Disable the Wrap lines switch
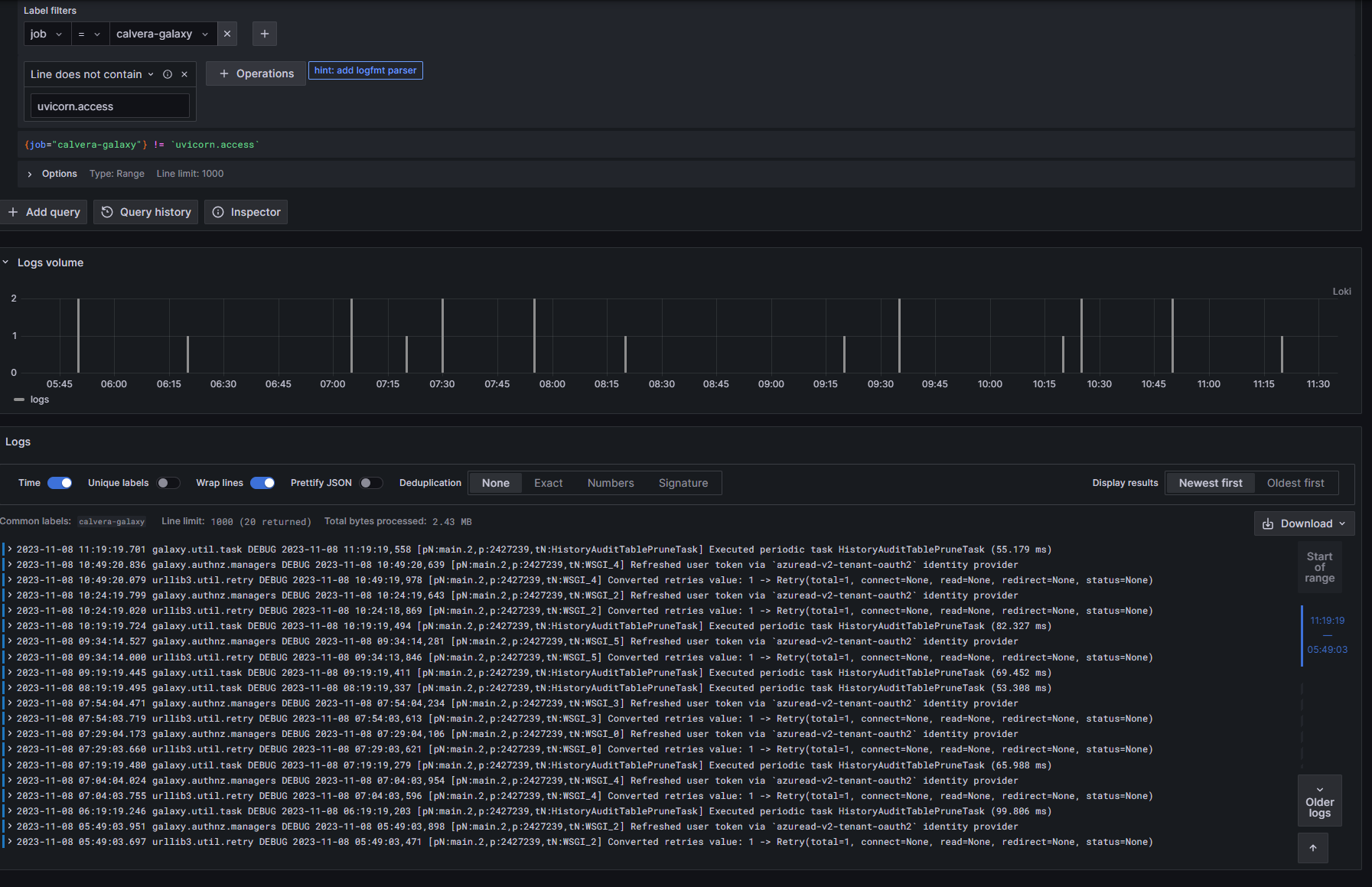The image size is (1372, 887). [262, 483]
